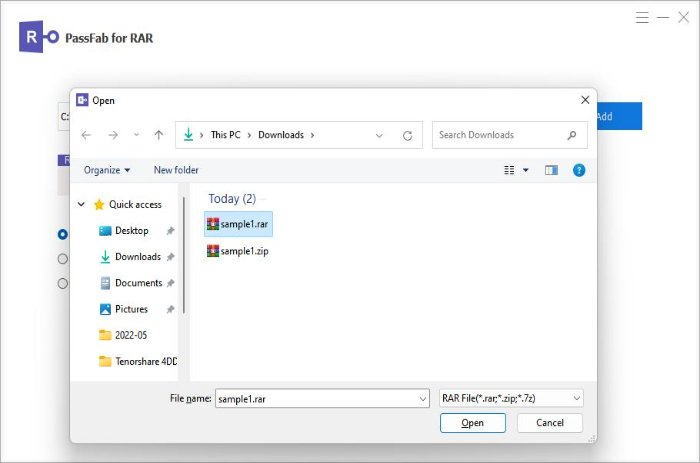Click the navigation pane scrollbar
Image resolution: width=700 pixels, height=463 pixels.
point(183,255)
